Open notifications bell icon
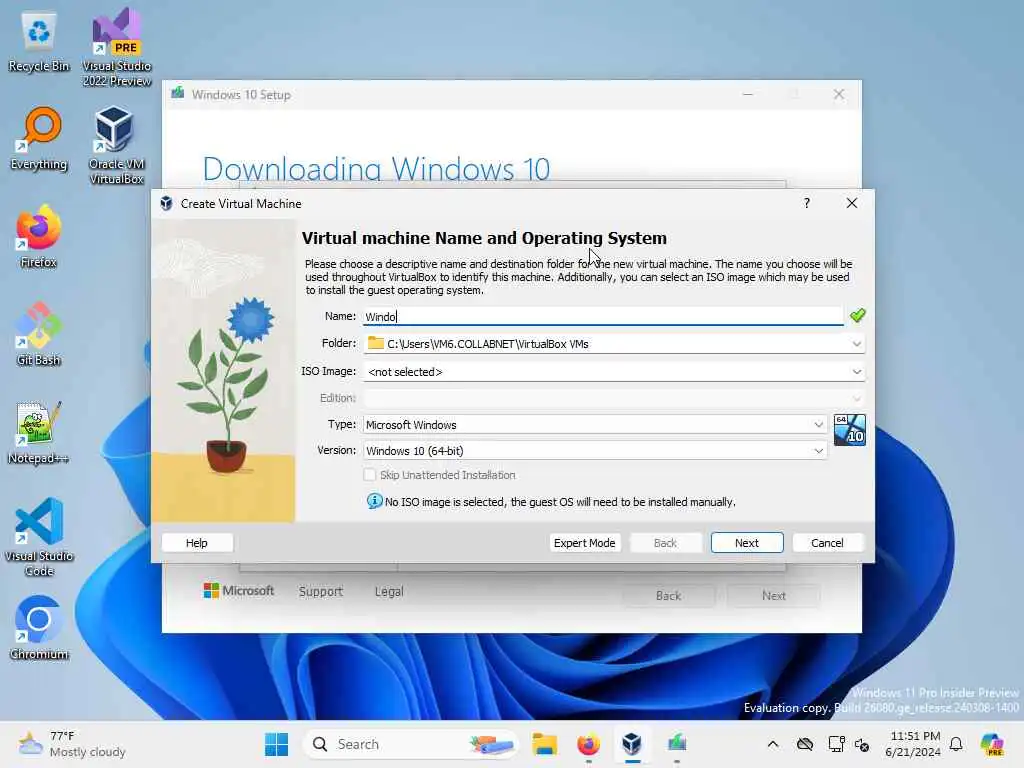Image resolution: width=1024 pixels, height=768 pixels. (x=956, y=744)
